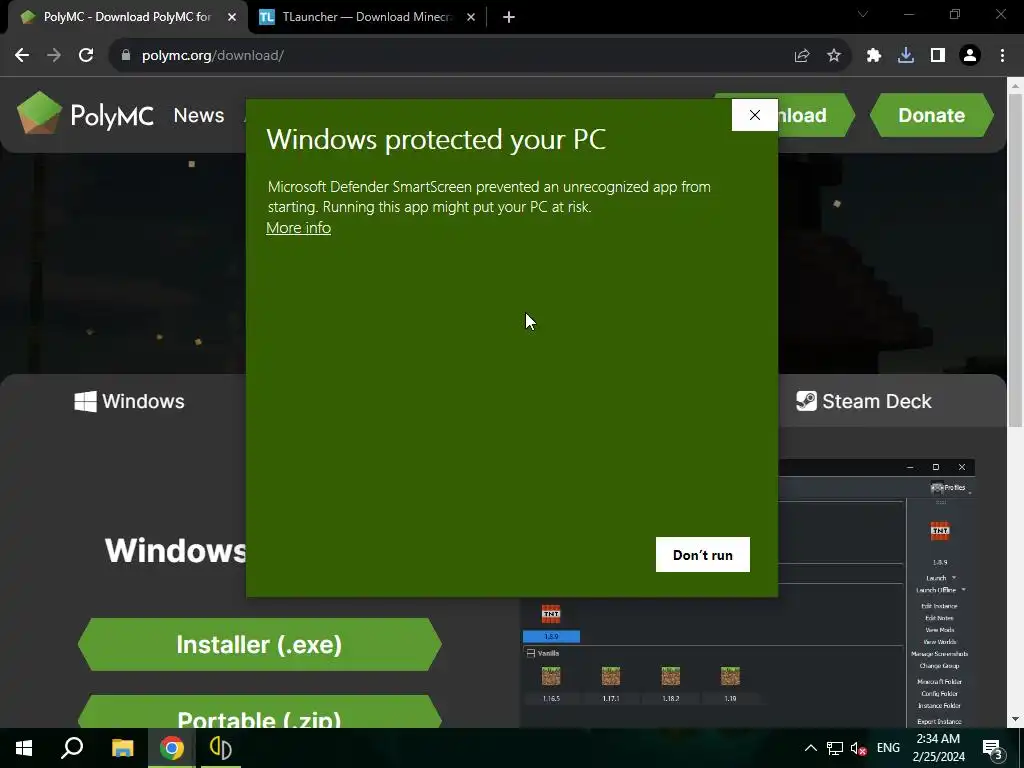Click the share page icon in address bar
Image resolution: width=1024 pixels, height=768 pixels.
click(802, 56)
